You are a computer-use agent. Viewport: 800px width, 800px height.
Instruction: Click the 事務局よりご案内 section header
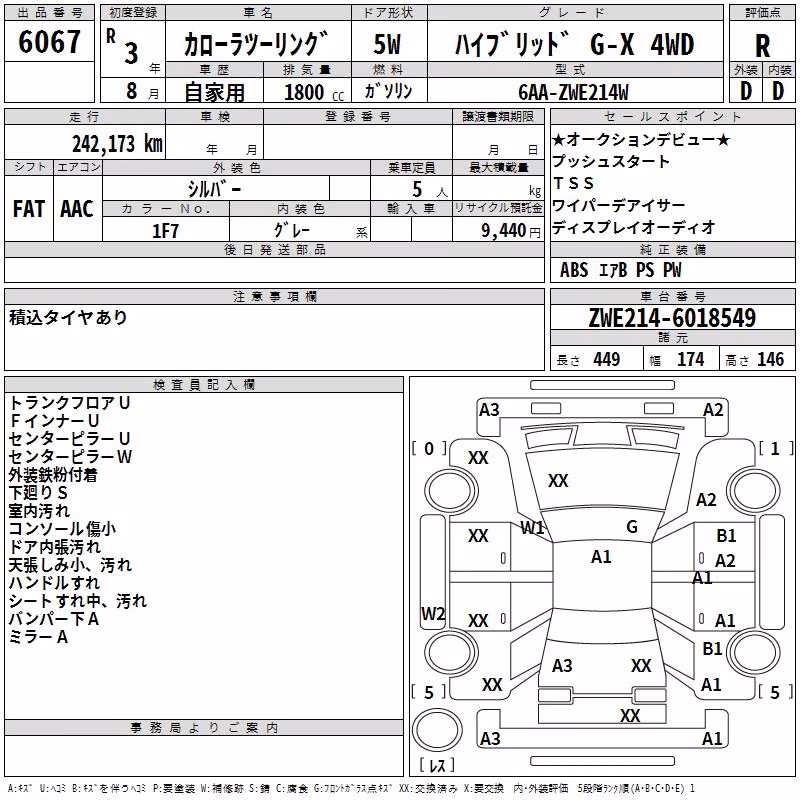pos(204,728)
